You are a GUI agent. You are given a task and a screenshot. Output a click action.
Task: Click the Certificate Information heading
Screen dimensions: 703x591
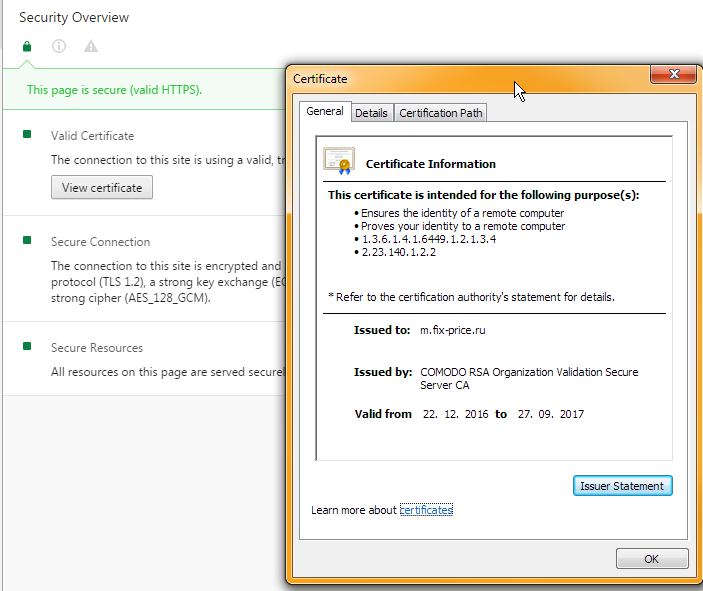pos(431,164)
